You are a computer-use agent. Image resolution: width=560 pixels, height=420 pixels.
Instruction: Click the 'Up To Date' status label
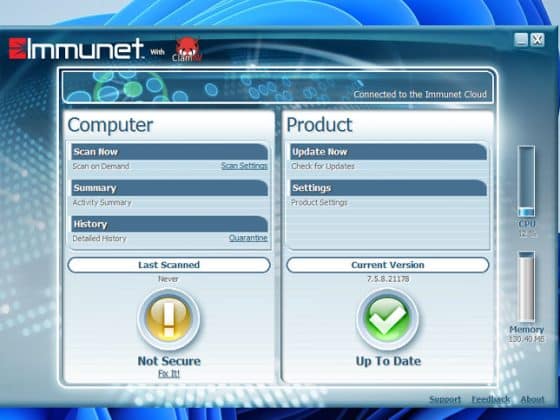point(388,361)
